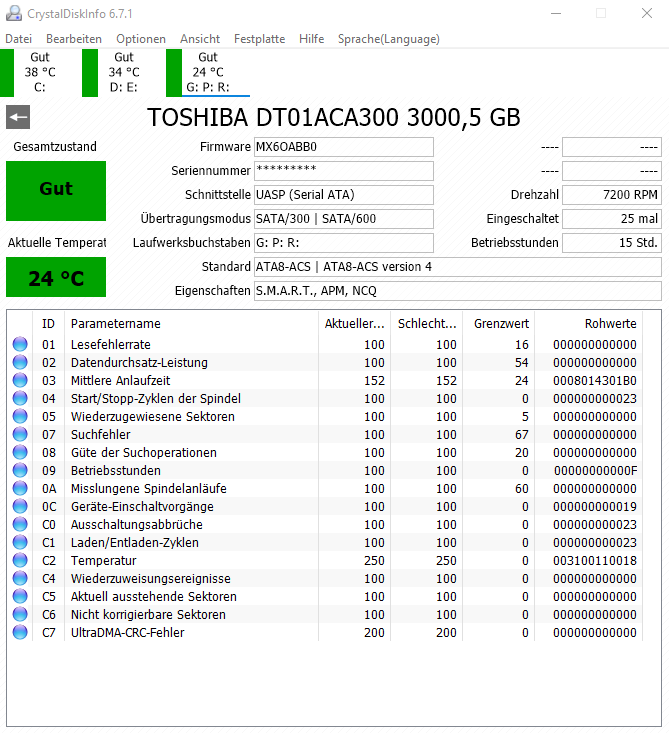Click status orb for Aktuell ausstehende Sektoren
This screenshot has height=733, width=669.
[x=20, y=596]
